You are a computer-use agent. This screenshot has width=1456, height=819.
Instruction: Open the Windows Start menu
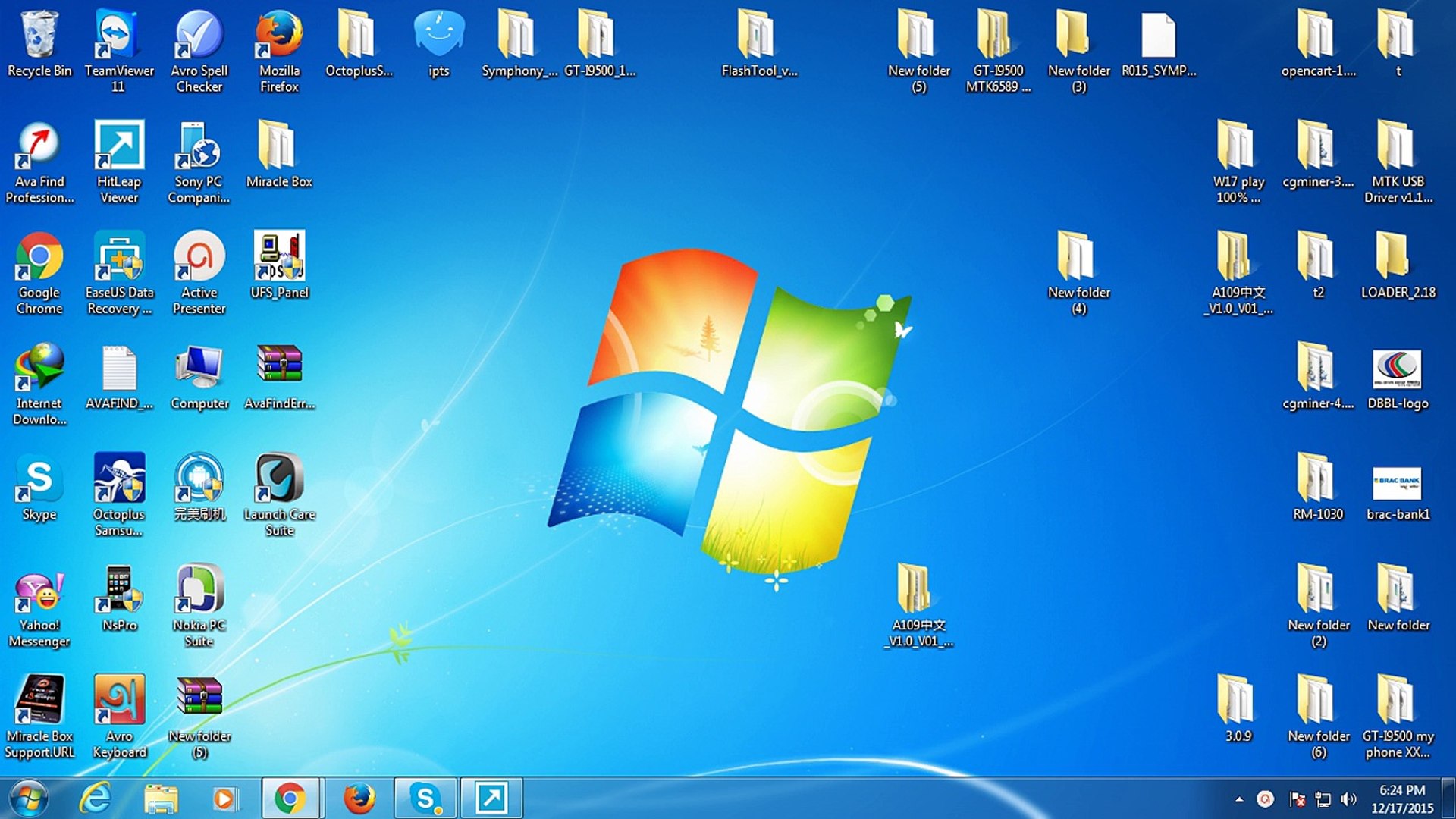29,798
